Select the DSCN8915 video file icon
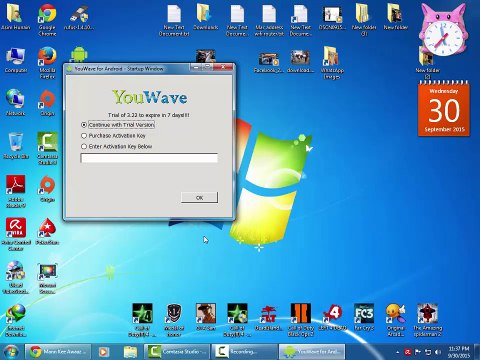 [x=332, y=17]
